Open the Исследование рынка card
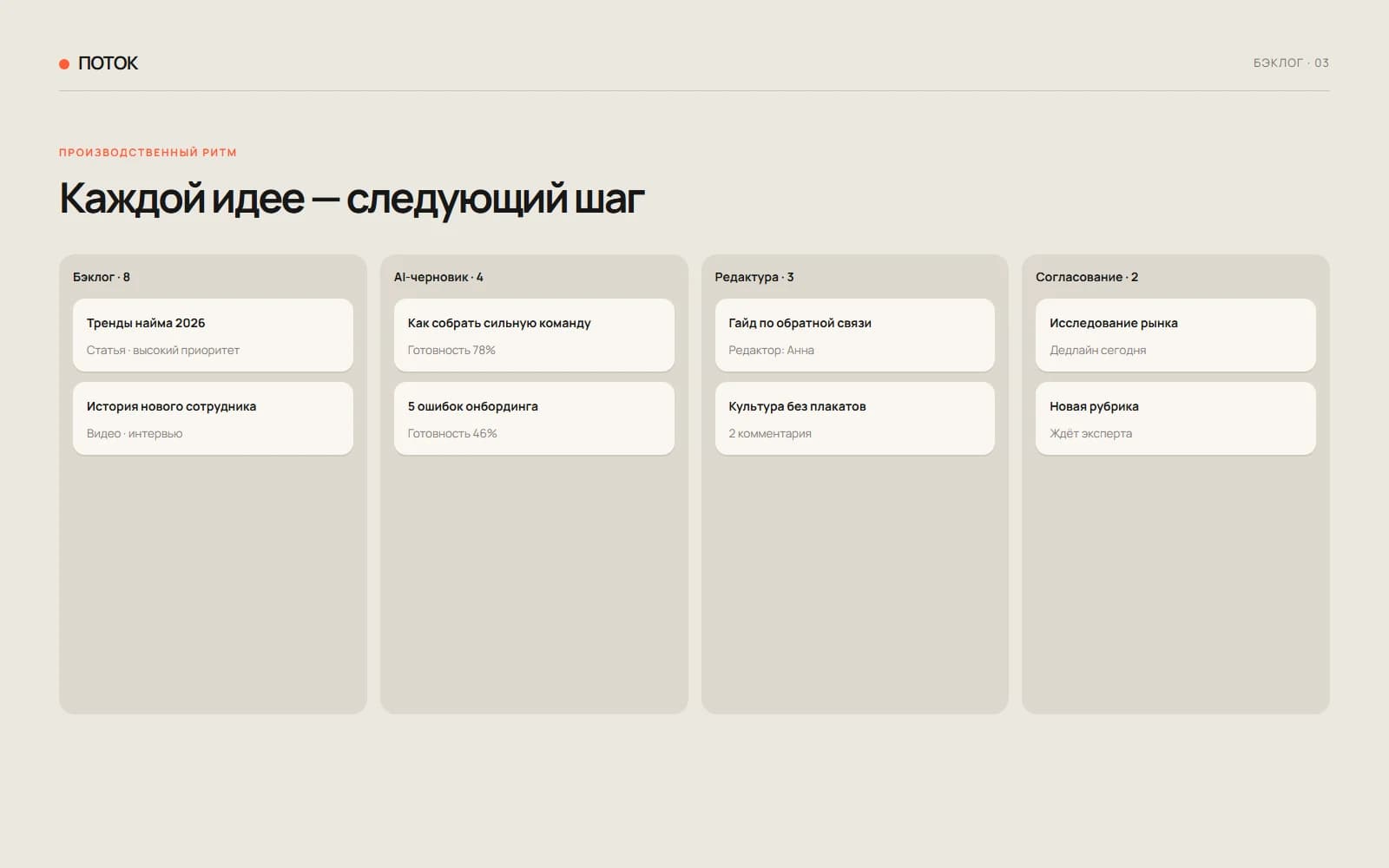The width and height of the screenshot is (1389, 868). pos(1175,335)
